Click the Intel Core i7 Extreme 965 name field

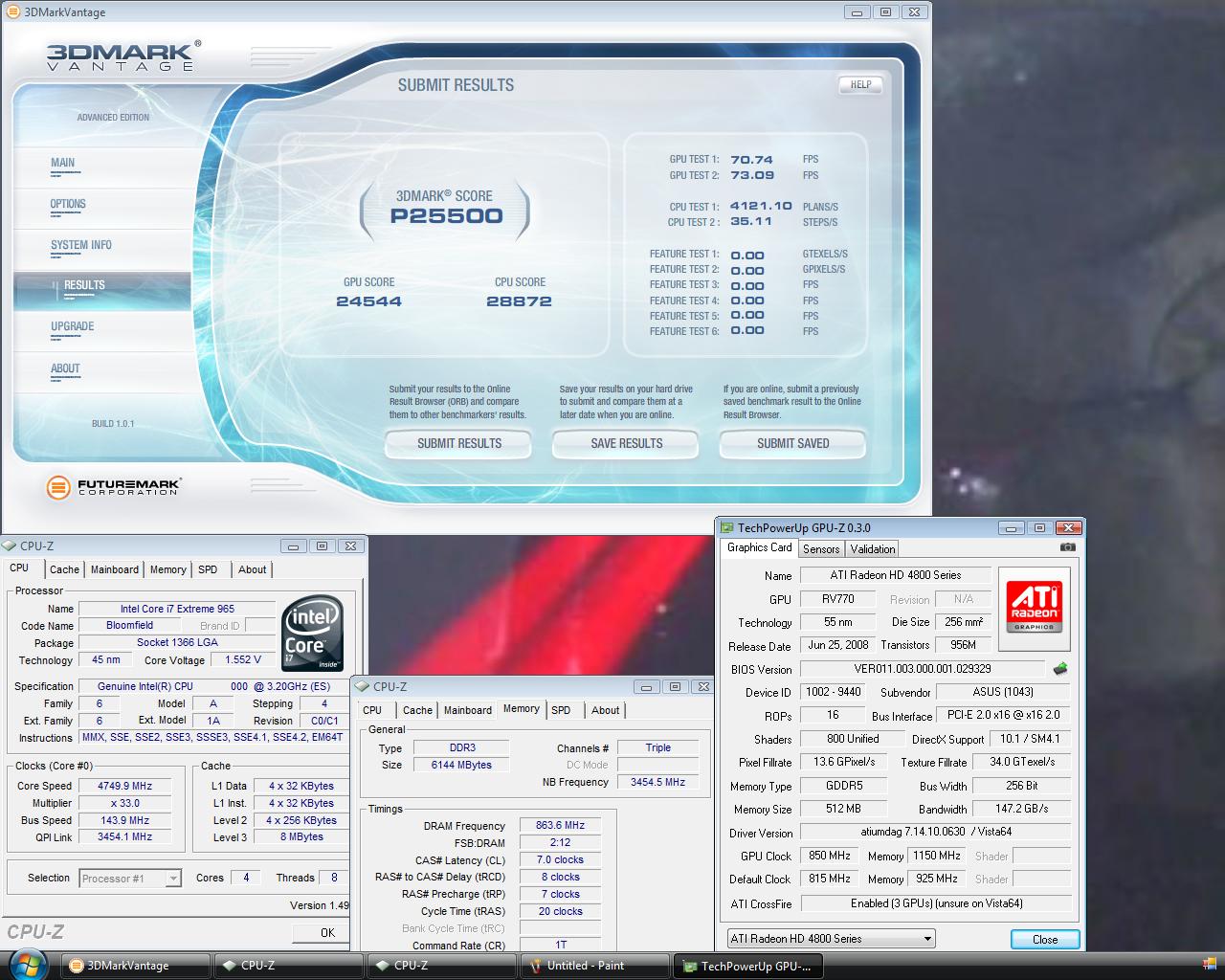177,609
